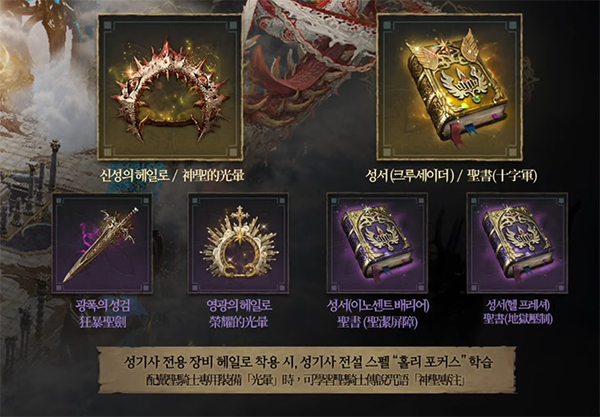Click the frenzy holy sword icon

tap(102, 243)
